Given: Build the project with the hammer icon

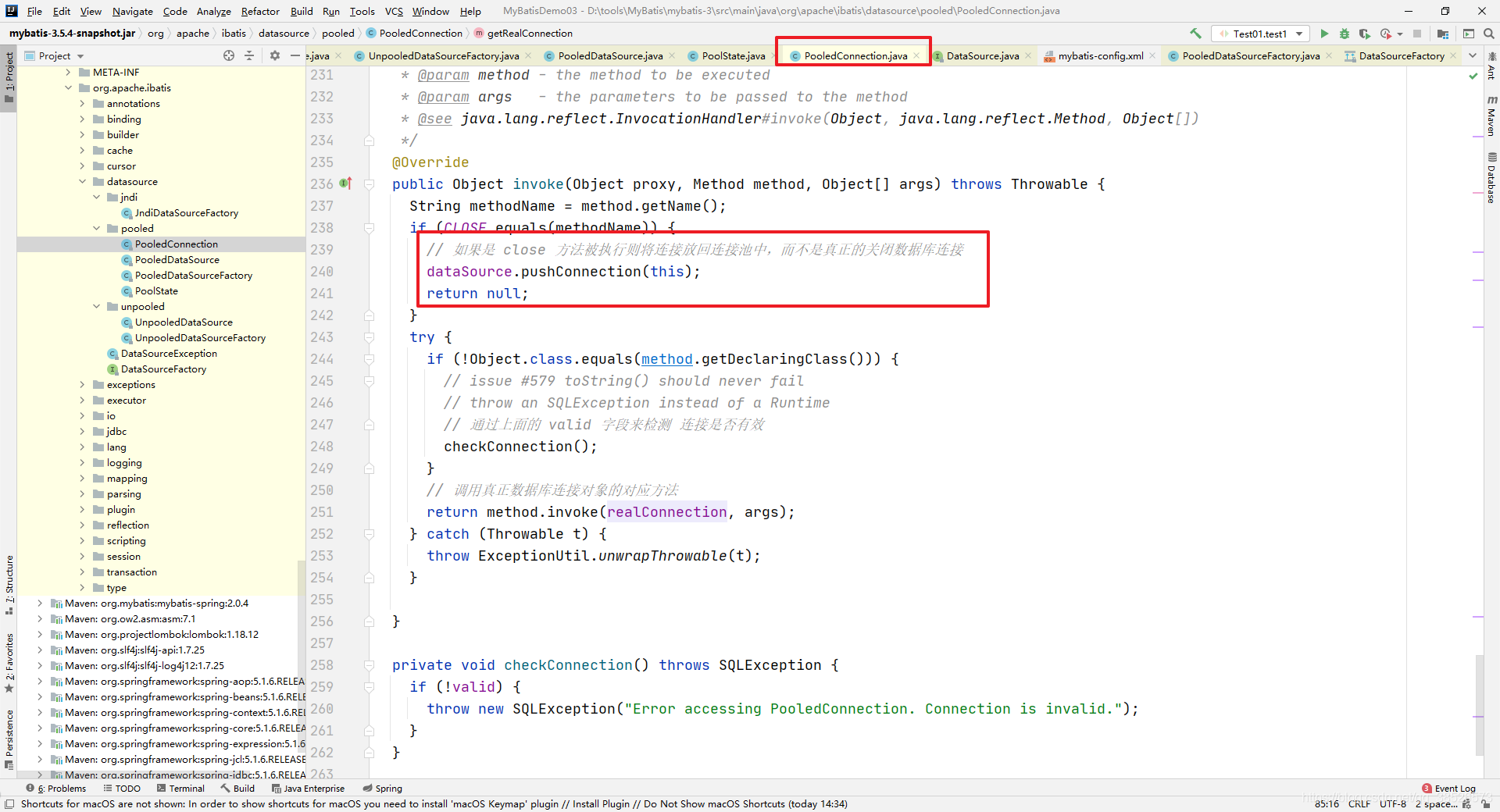Looking at the screenshot, I should [1195, 34].
